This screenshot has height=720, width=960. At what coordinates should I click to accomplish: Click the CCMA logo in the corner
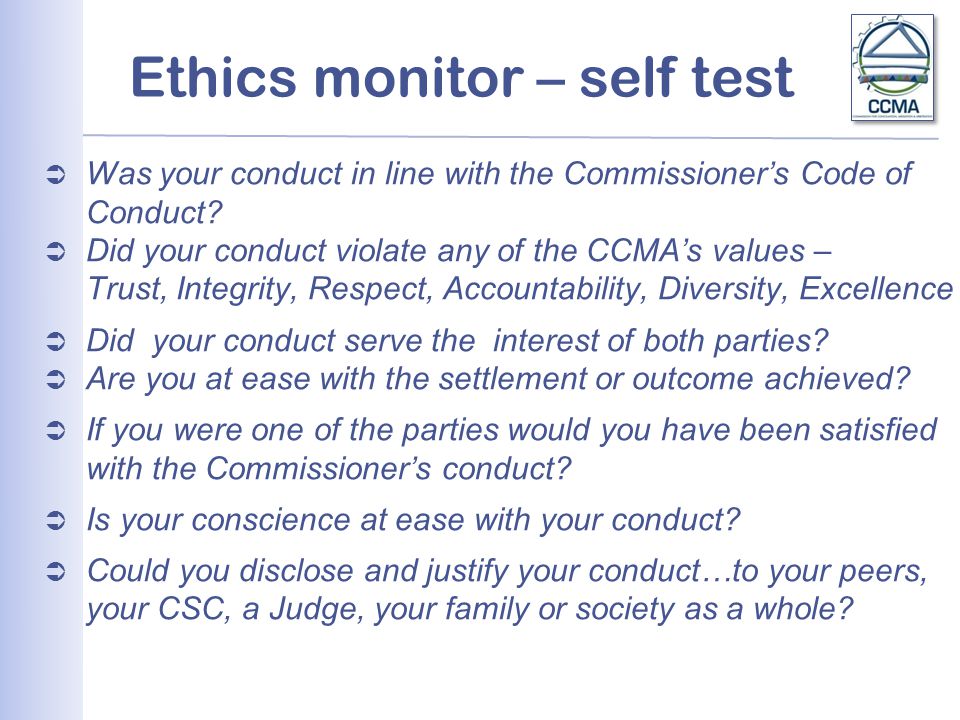pyautogui.click(x=893, y=67)
